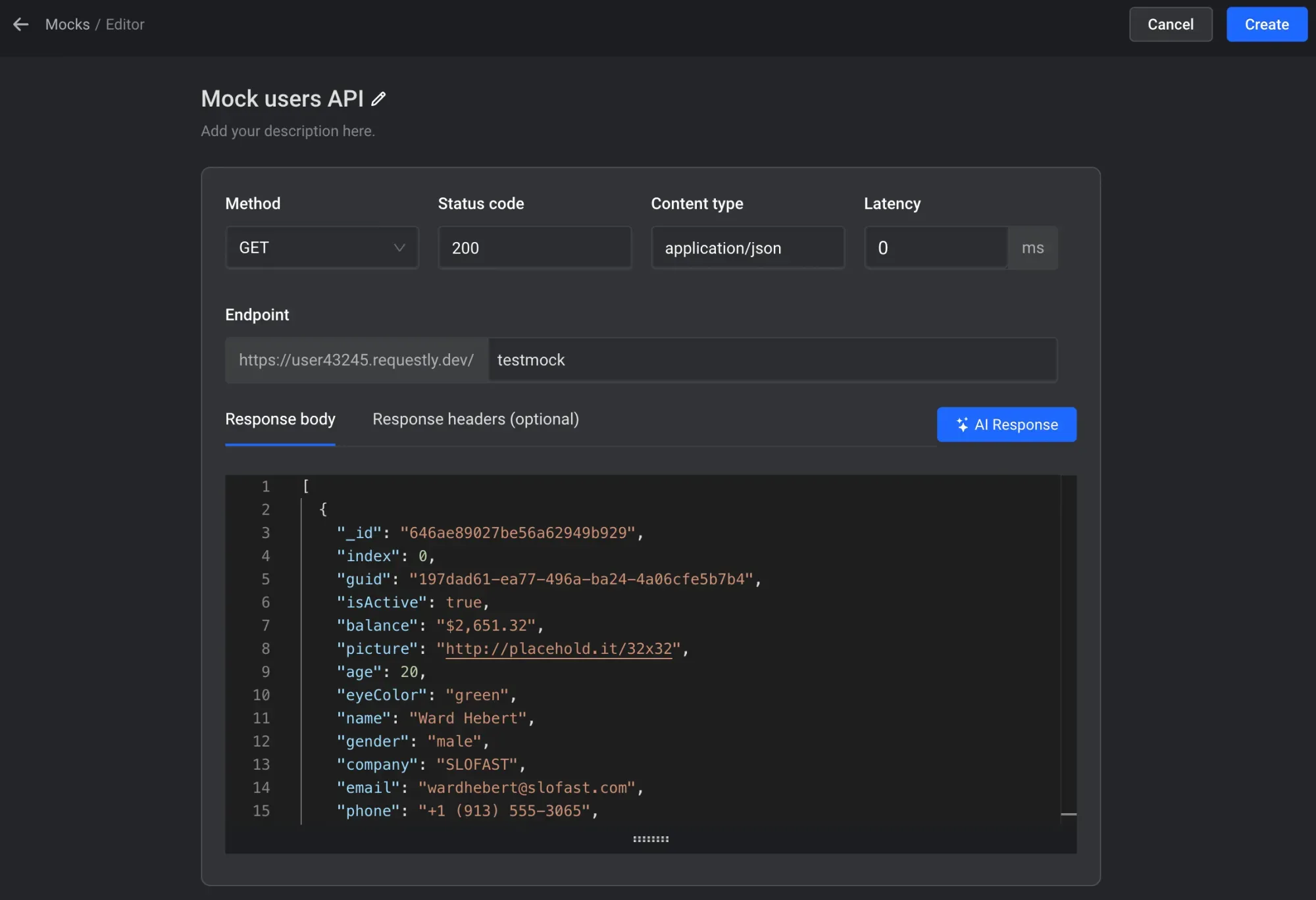
Task: Switch to Response body tab
Action: tap(280, 419)
